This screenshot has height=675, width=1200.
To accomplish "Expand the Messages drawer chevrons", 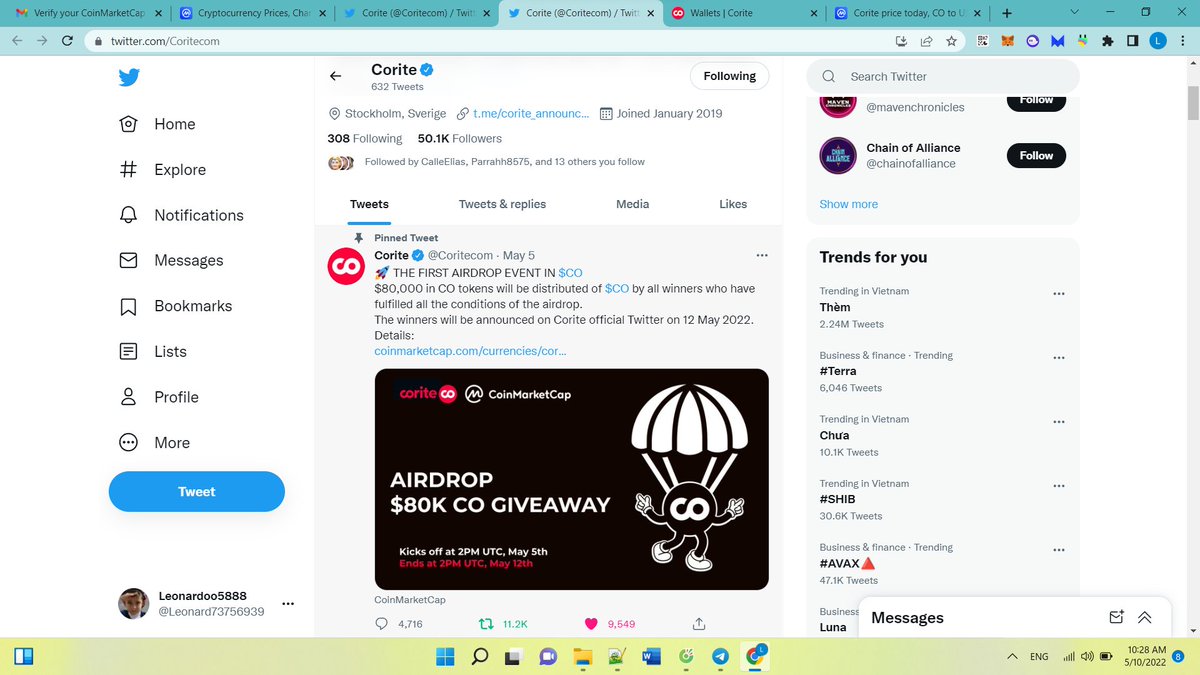I will click(x=1145, y=617).
